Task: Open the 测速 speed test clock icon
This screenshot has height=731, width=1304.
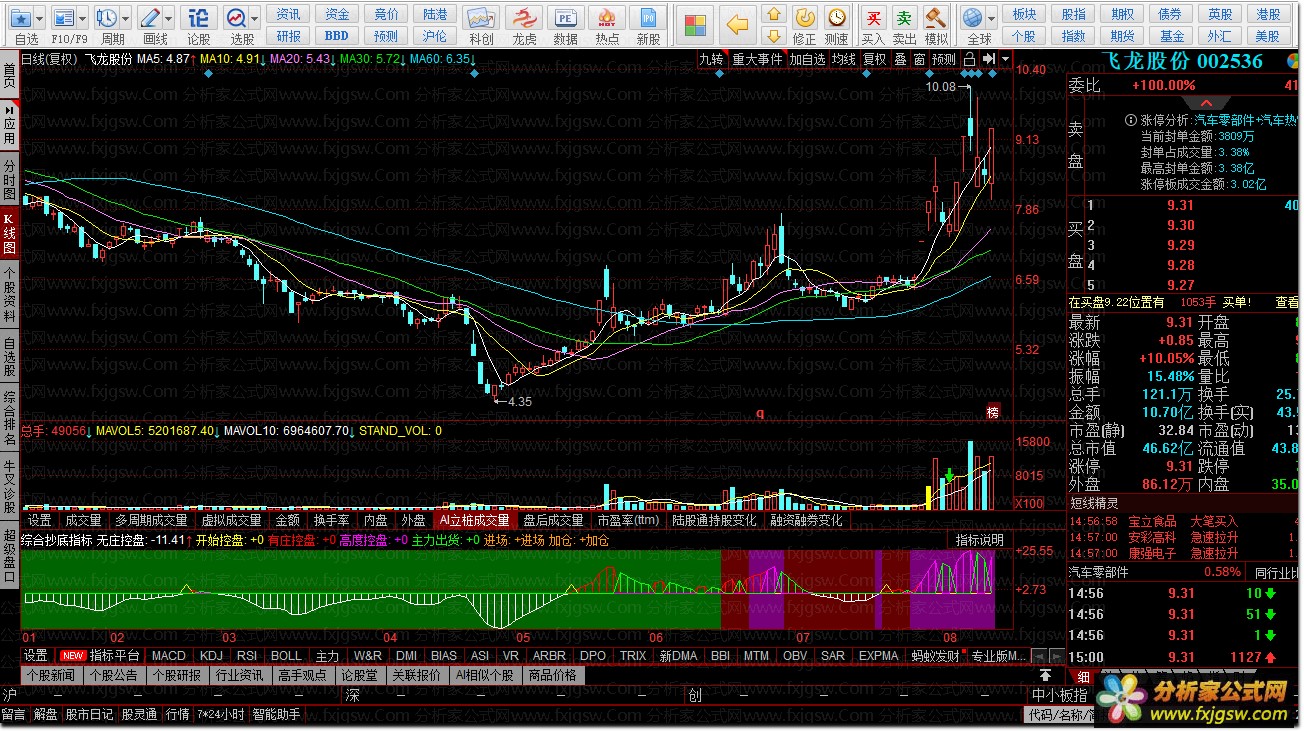Action: [837, 18]
